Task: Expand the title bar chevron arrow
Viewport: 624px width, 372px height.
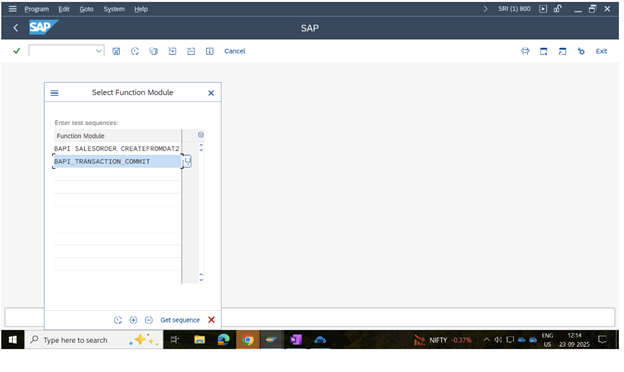Action: [485, 9]
